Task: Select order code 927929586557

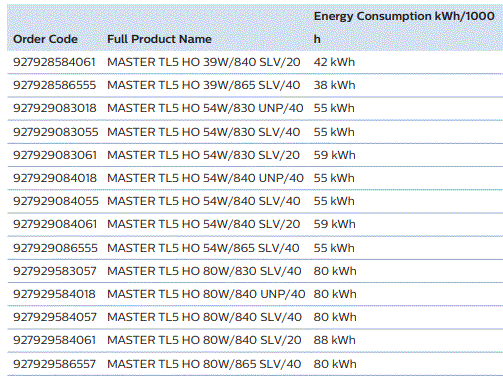Action: (x=54, y=364)
